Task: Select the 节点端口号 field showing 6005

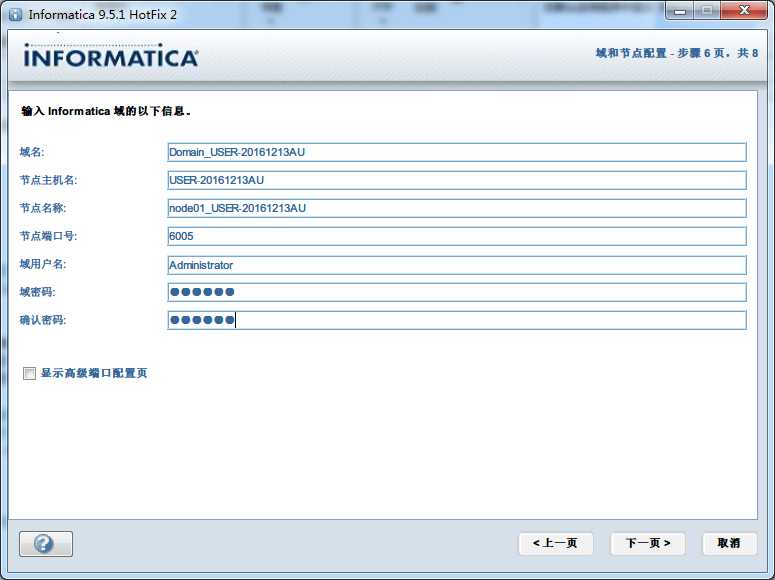Action: [457, 236]
